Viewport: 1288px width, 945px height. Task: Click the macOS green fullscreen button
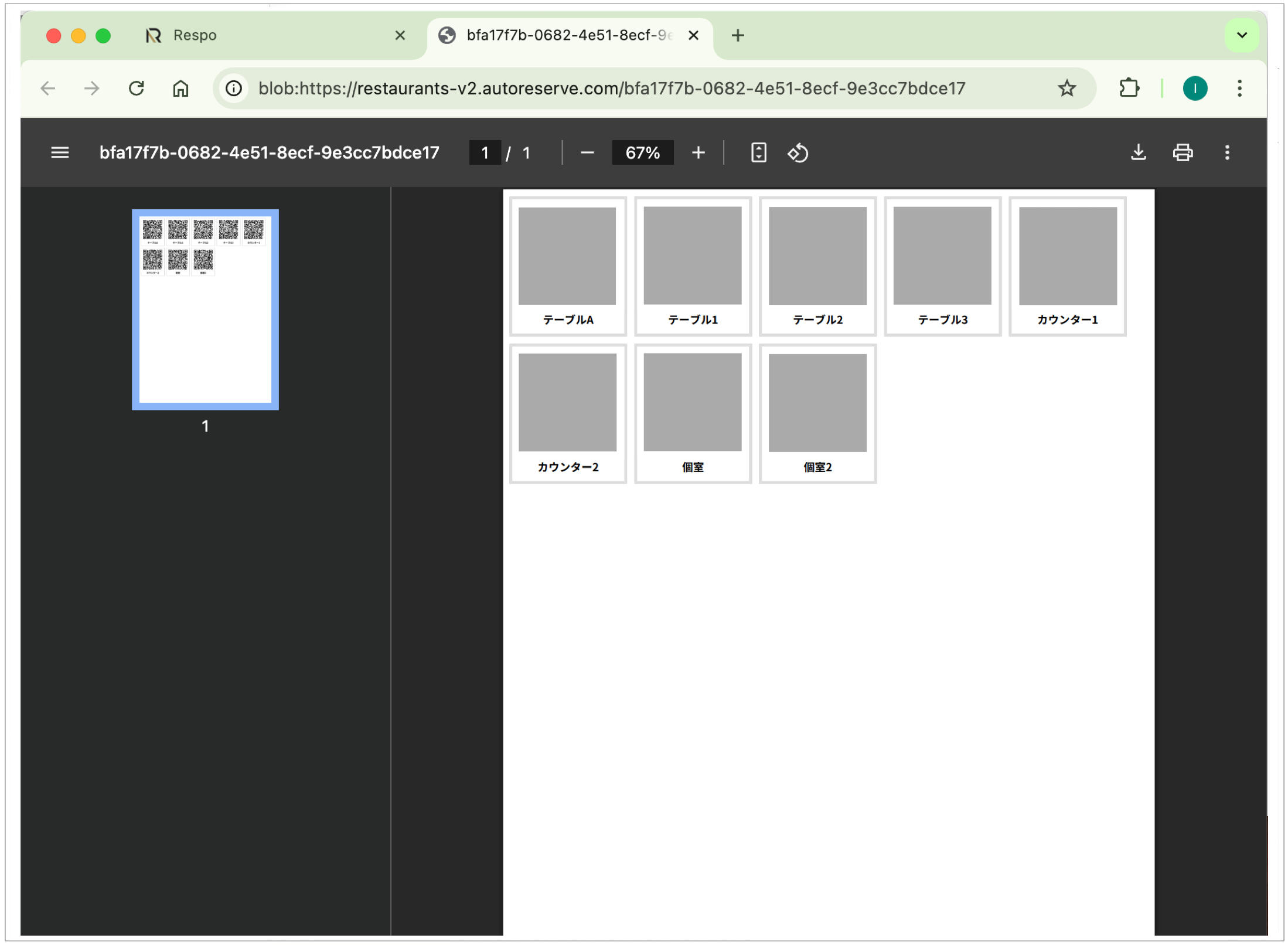point(103,36)
